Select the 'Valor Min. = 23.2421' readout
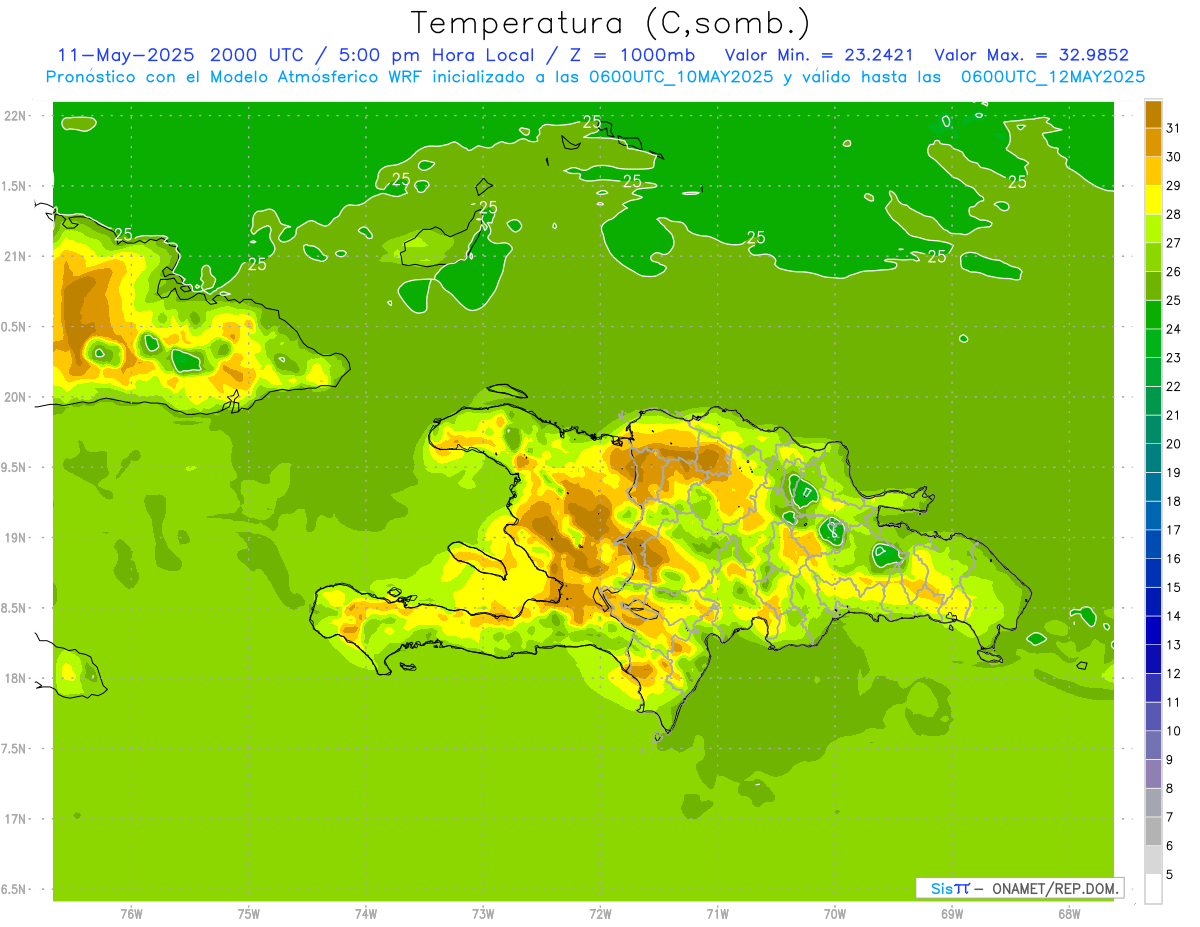 pos(818,55)
